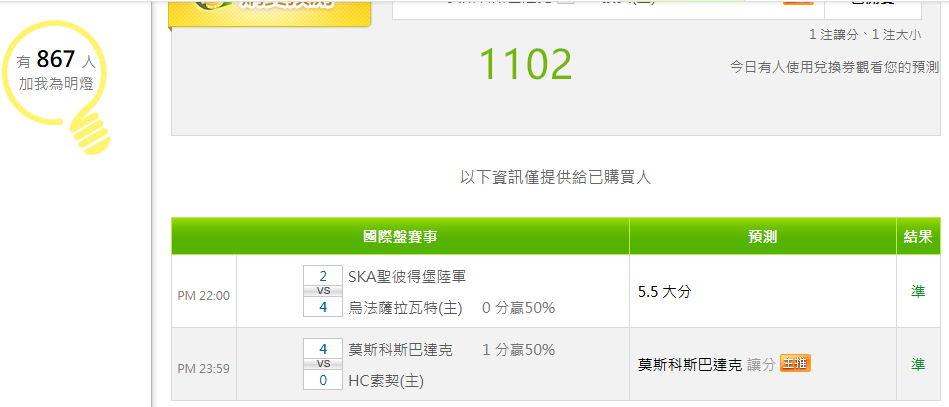Click the yellow banner ribbon at top
Screen dimensions: 949x407
[x=269, y=13]
